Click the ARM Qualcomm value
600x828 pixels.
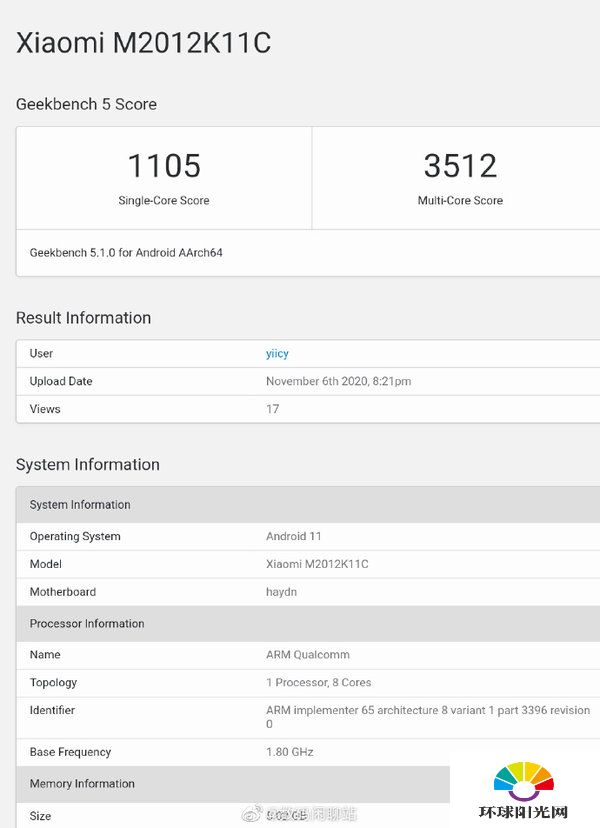[x=308, y=655]
